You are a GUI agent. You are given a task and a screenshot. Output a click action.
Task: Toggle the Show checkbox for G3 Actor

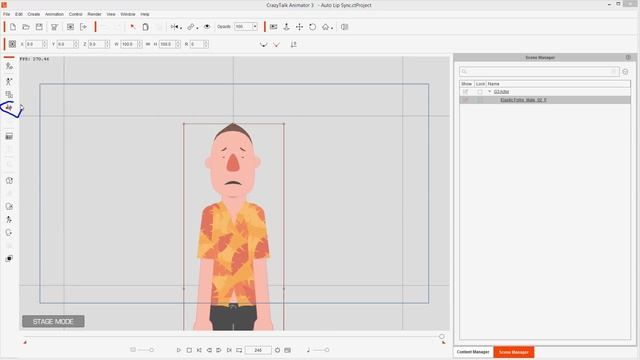465,92
